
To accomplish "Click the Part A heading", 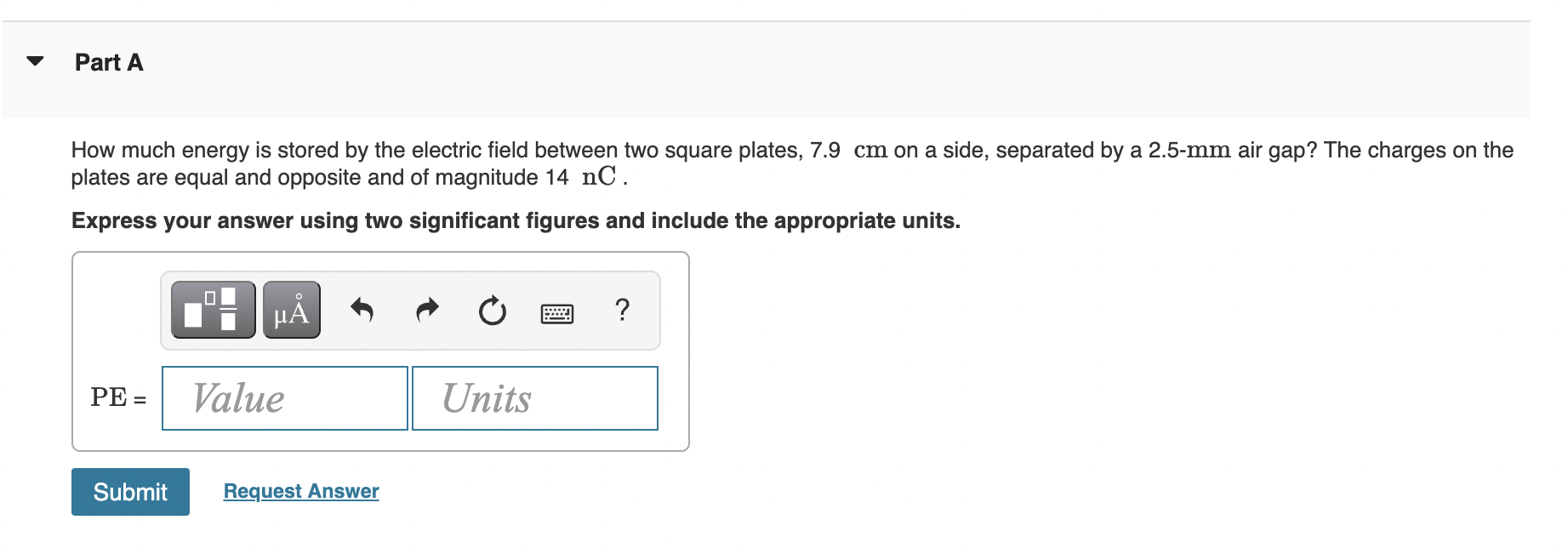I will click(x=109, y=62).
